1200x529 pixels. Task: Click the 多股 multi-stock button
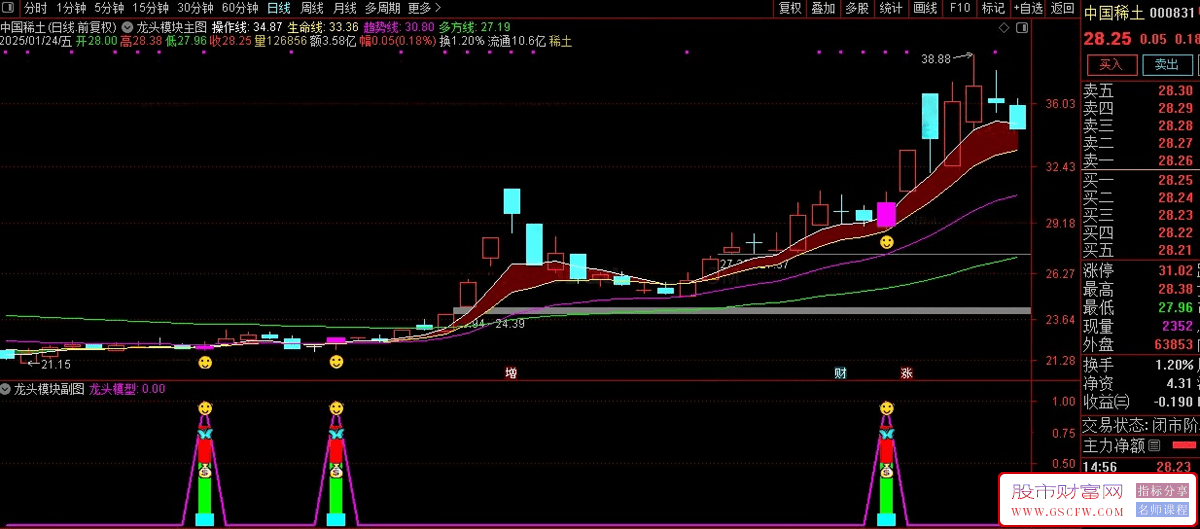pos(857,8)
